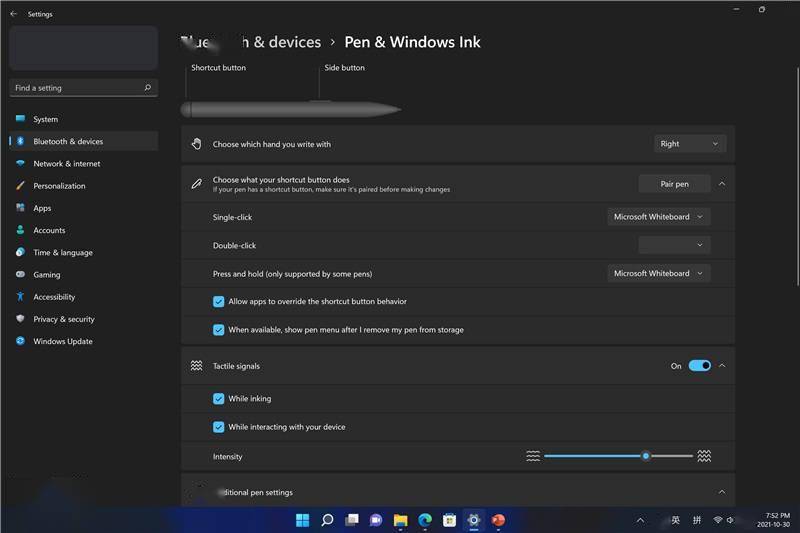Open Gaming settings
The image size is (800, 533).
[x=84, y=274]
